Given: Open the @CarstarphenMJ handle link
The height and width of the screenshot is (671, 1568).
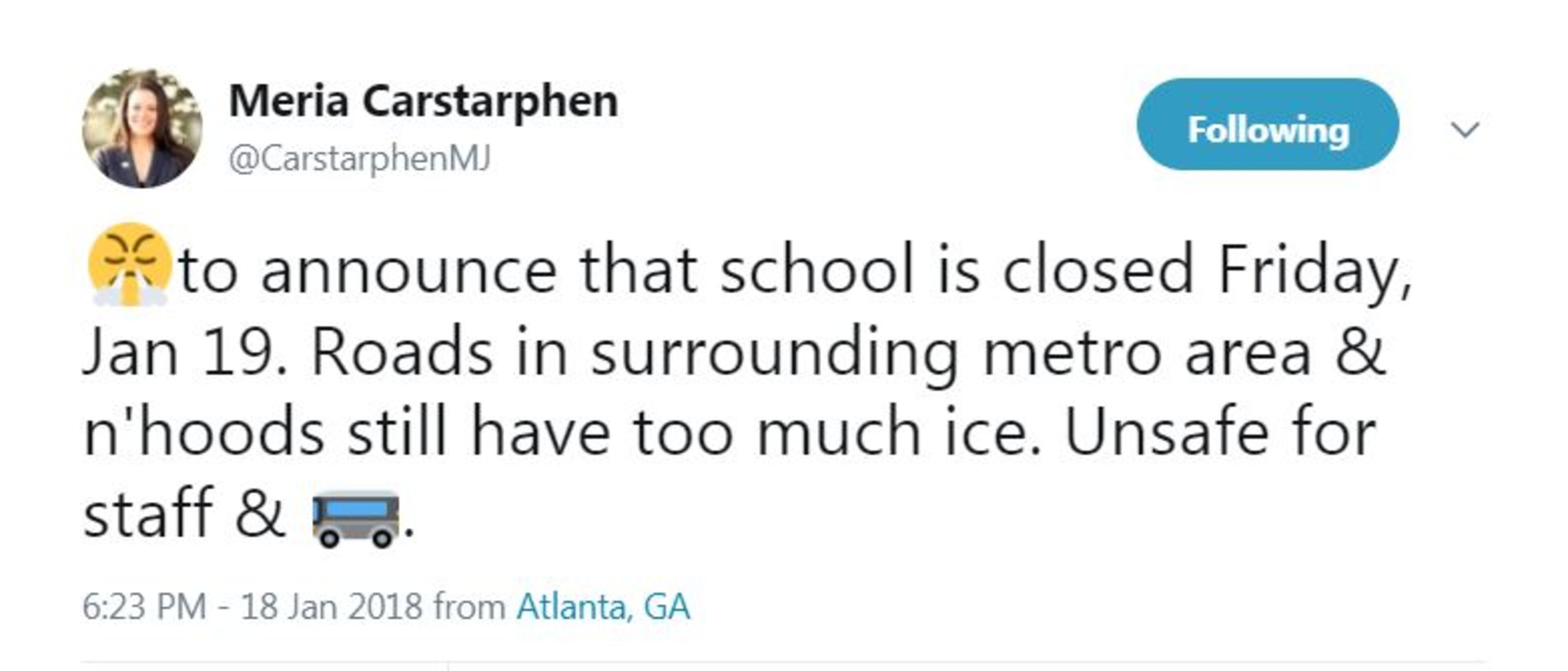Looking at the screenshot, I should coord(359,159).
